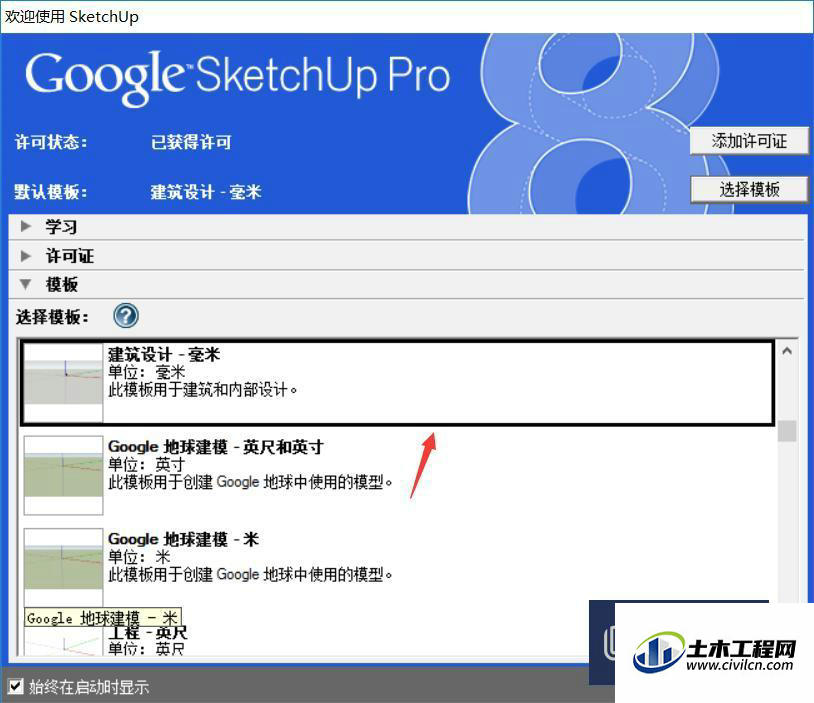Click the Google 地球建模 - 英尺和英寸 title

click(216, 447)
